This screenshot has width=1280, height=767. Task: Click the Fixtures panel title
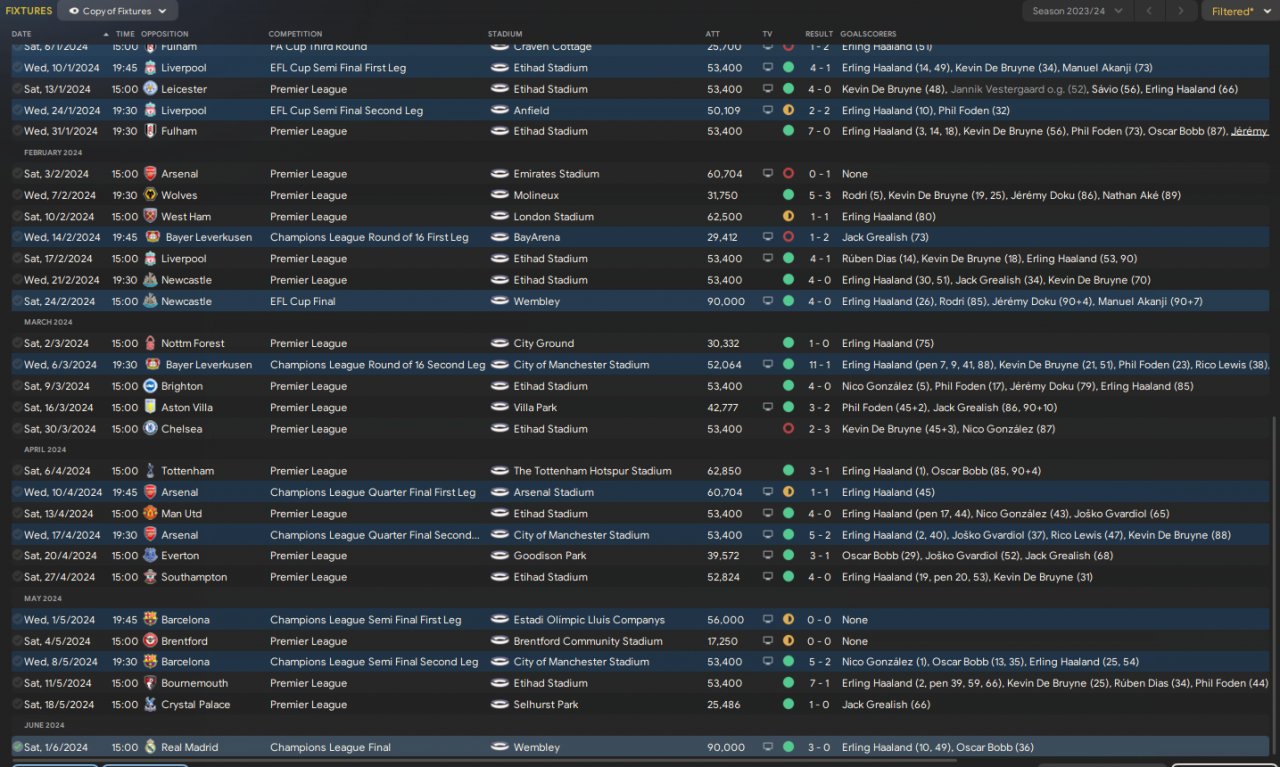(x=29, y=11)
